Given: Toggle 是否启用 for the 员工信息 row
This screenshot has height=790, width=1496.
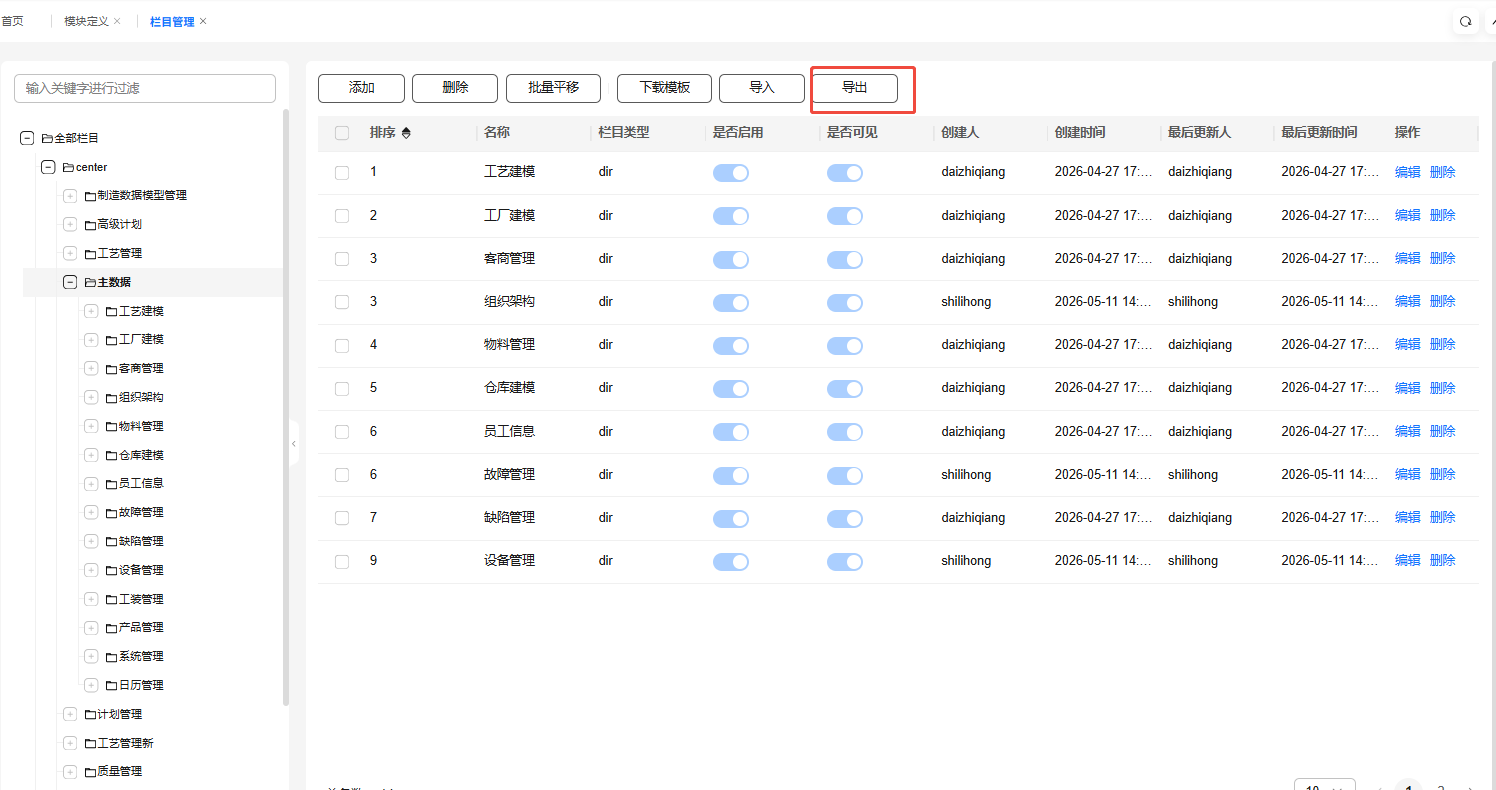Looking at the screenshot, I should 731,432.
